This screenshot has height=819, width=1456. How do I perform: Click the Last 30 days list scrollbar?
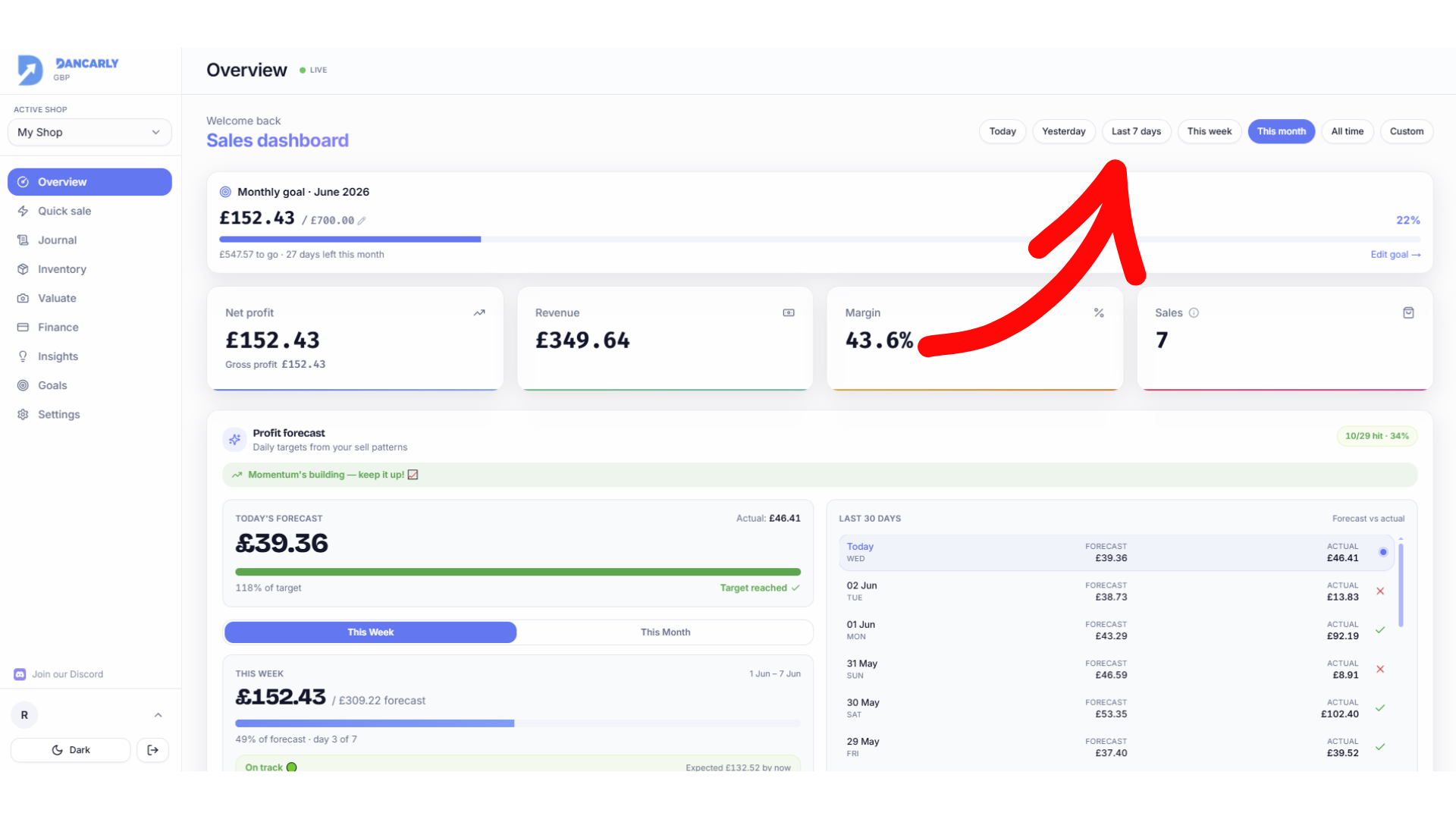[1401, 585]
